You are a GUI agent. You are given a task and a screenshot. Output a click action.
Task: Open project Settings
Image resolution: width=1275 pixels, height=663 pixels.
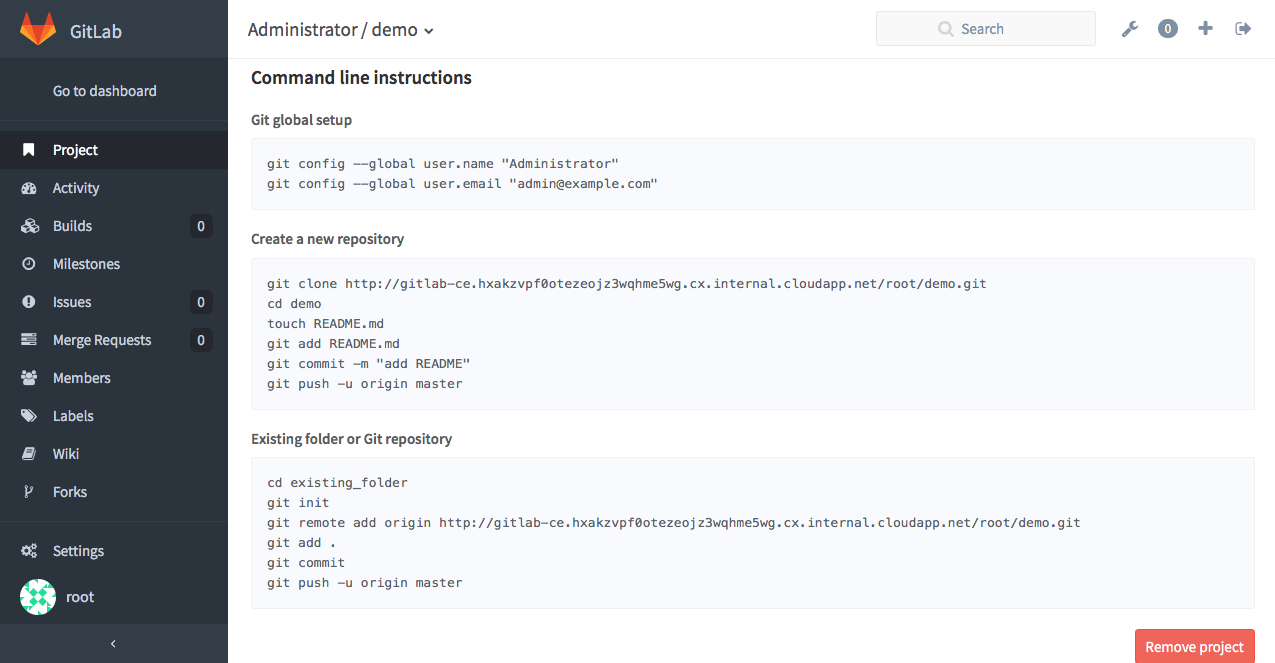(78, 550)
